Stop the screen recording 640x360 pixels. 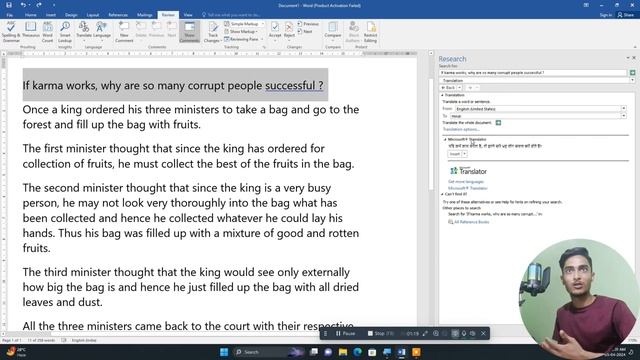pyautogui.click(x=380, y=333)
